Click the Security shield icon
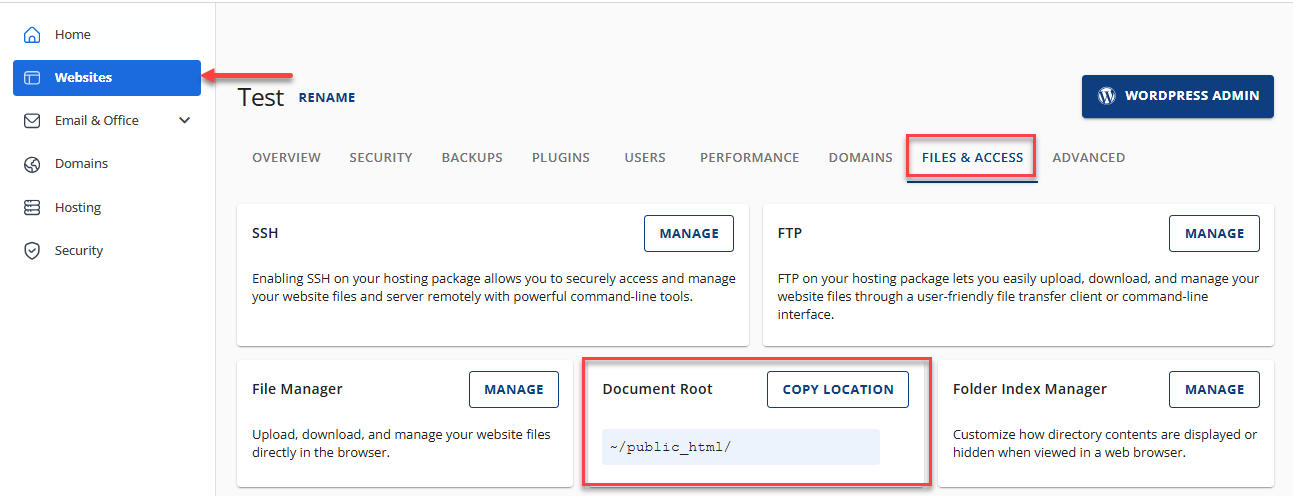Viewport: 1293px width, 496px height. 32,251
